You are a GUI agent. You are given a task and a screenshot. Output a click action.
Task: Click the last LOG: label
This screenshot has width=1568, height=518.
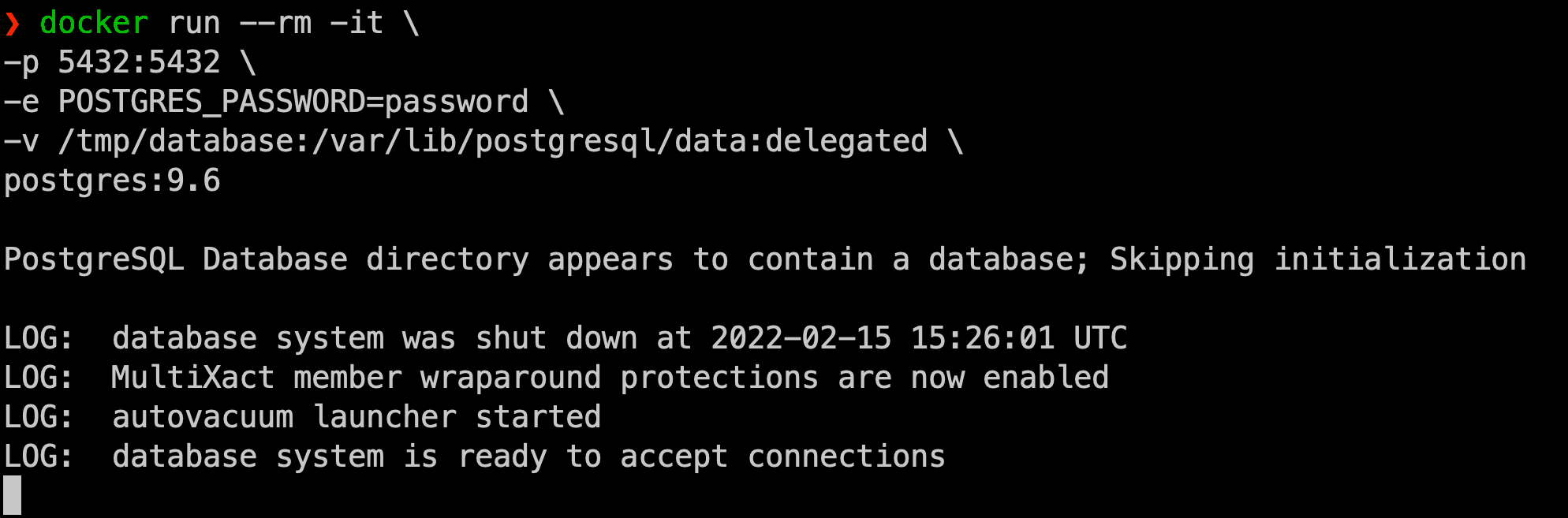(x=38, y=457)
